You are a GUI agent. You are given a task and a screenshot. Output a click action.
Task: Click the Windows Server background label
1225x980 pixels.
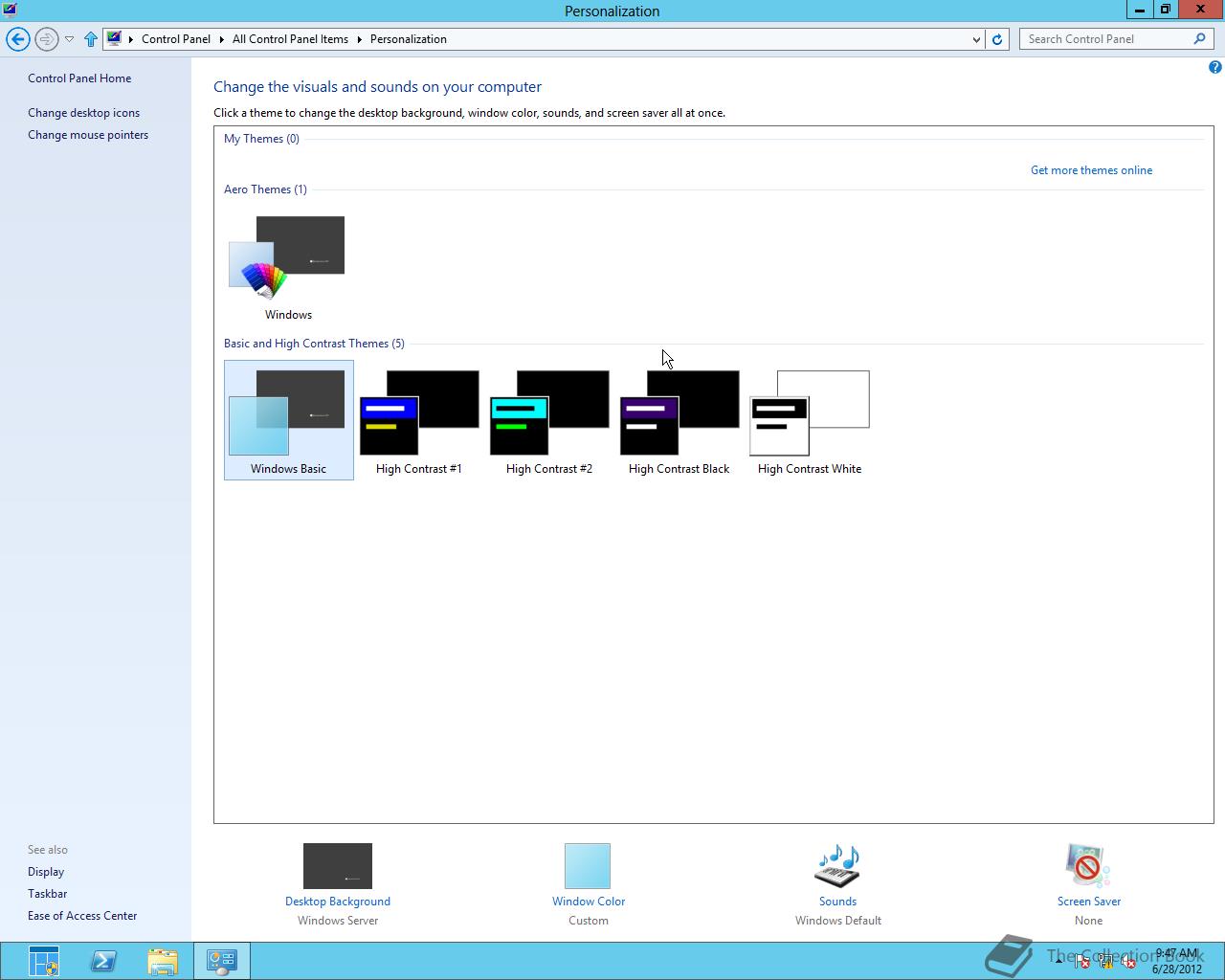pos(338,921)
